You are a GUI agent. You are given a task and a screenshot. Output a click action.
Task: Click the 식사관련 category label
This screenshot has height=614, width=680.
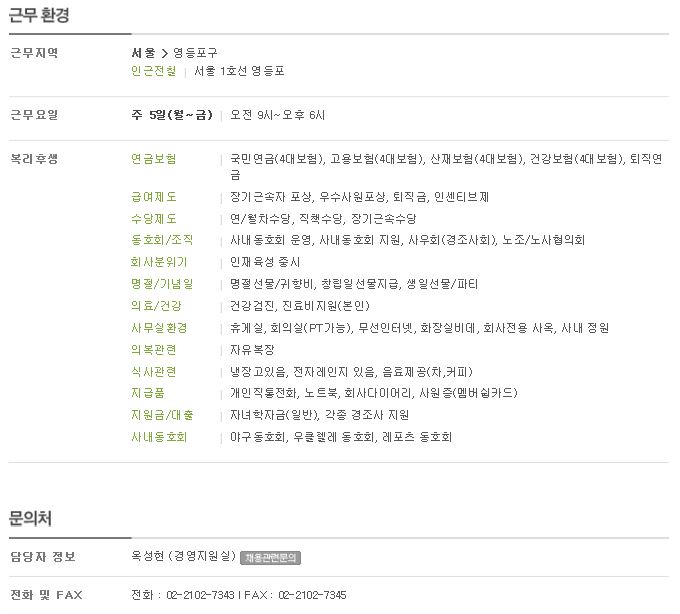(154, 372)
